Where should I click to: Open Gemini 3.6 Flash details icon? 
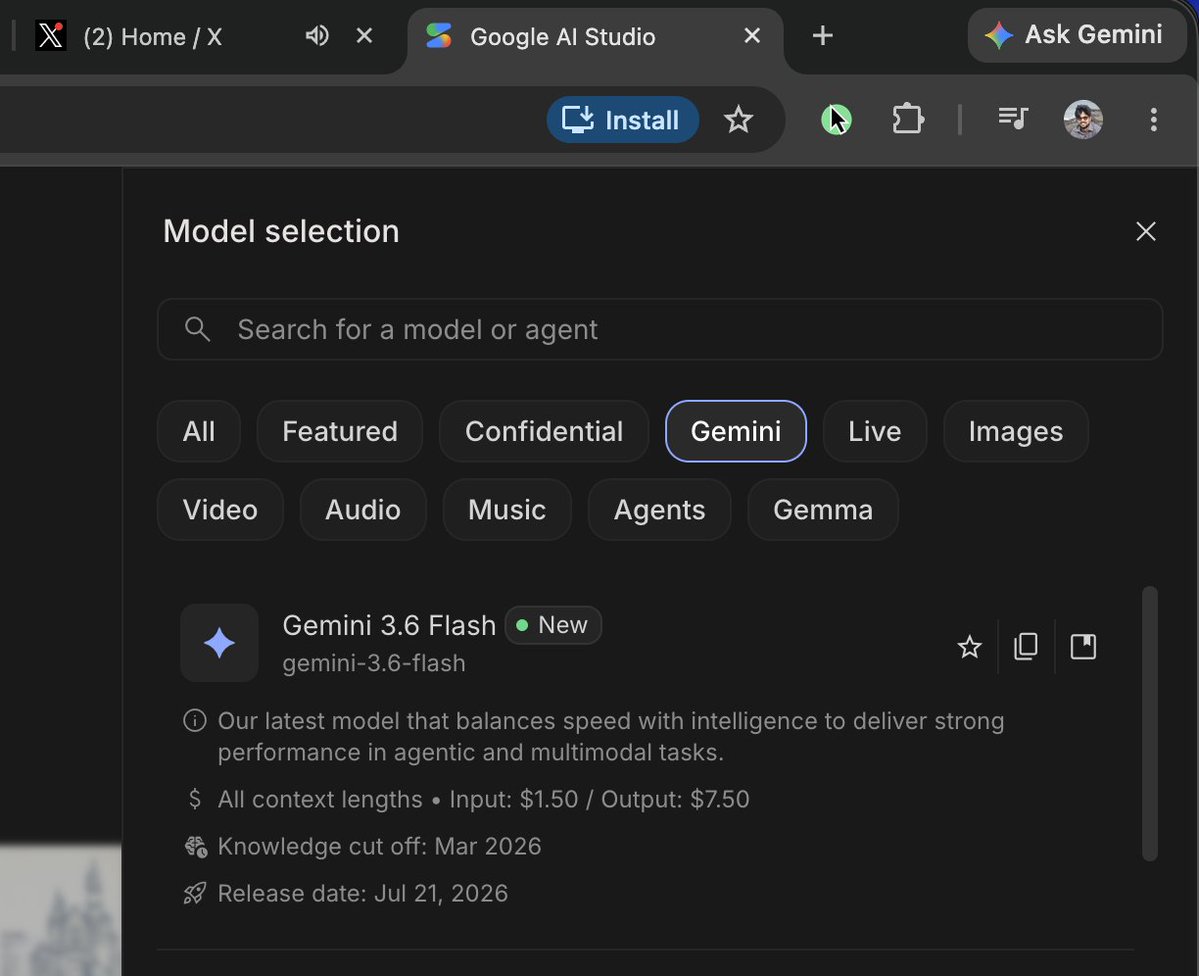(1083, 647)
